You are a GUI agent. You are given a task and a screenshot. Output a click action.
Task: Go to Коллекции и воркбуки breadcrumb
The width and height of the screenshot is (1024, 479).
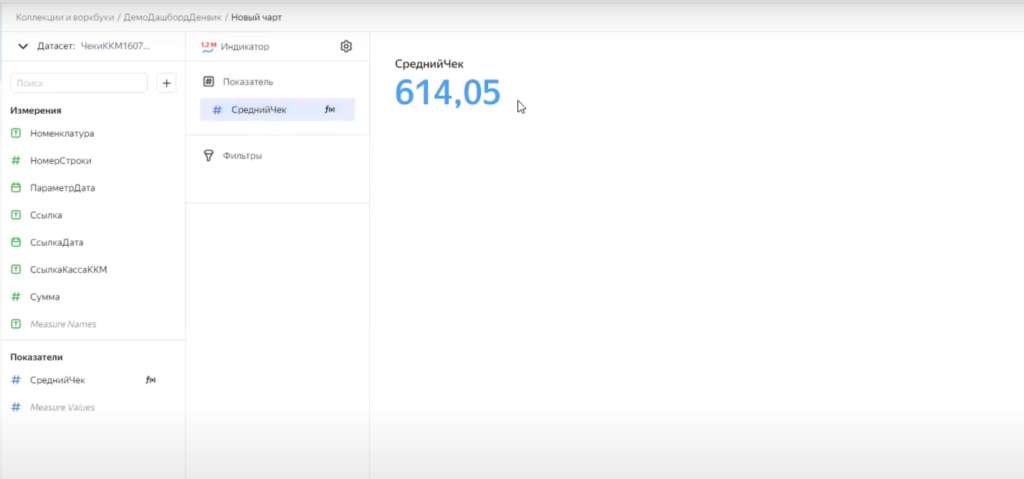(66, 17)
